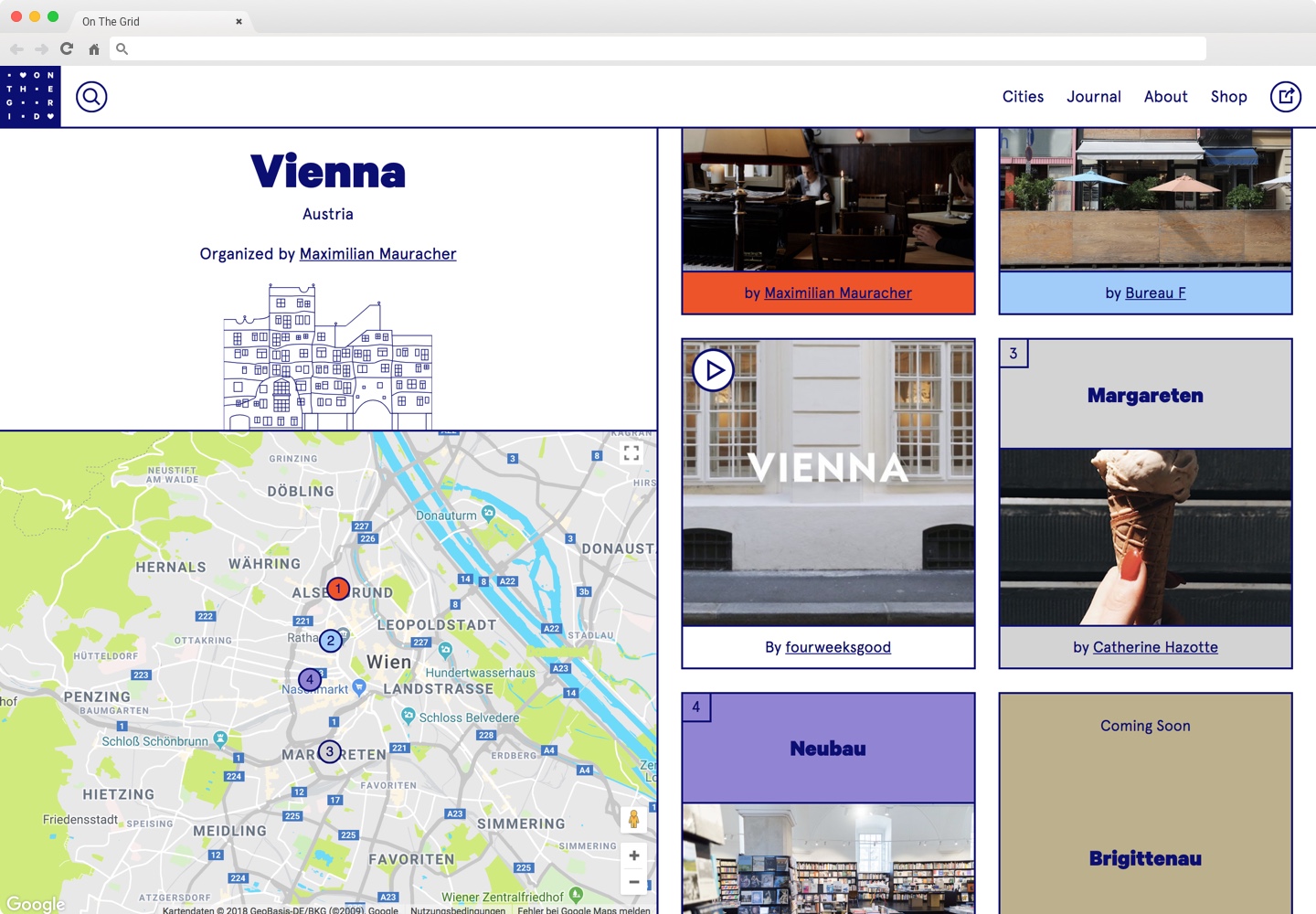This screenshot has height=914, width=1316.
Task: Play the Vienna video
Action: pos(713,370)
